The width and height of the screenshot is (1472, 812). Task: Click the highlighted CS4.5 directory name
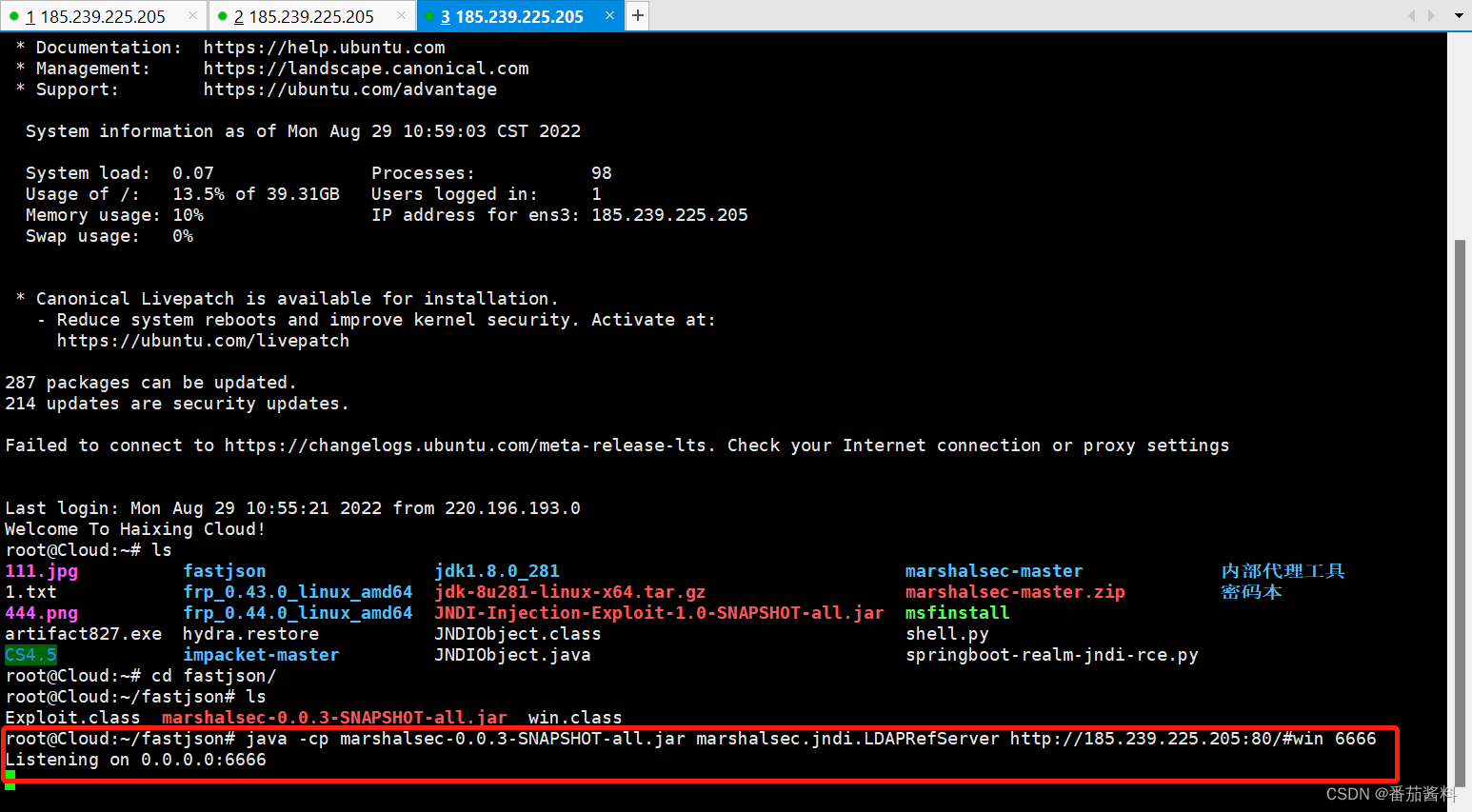tap(30, 655)
